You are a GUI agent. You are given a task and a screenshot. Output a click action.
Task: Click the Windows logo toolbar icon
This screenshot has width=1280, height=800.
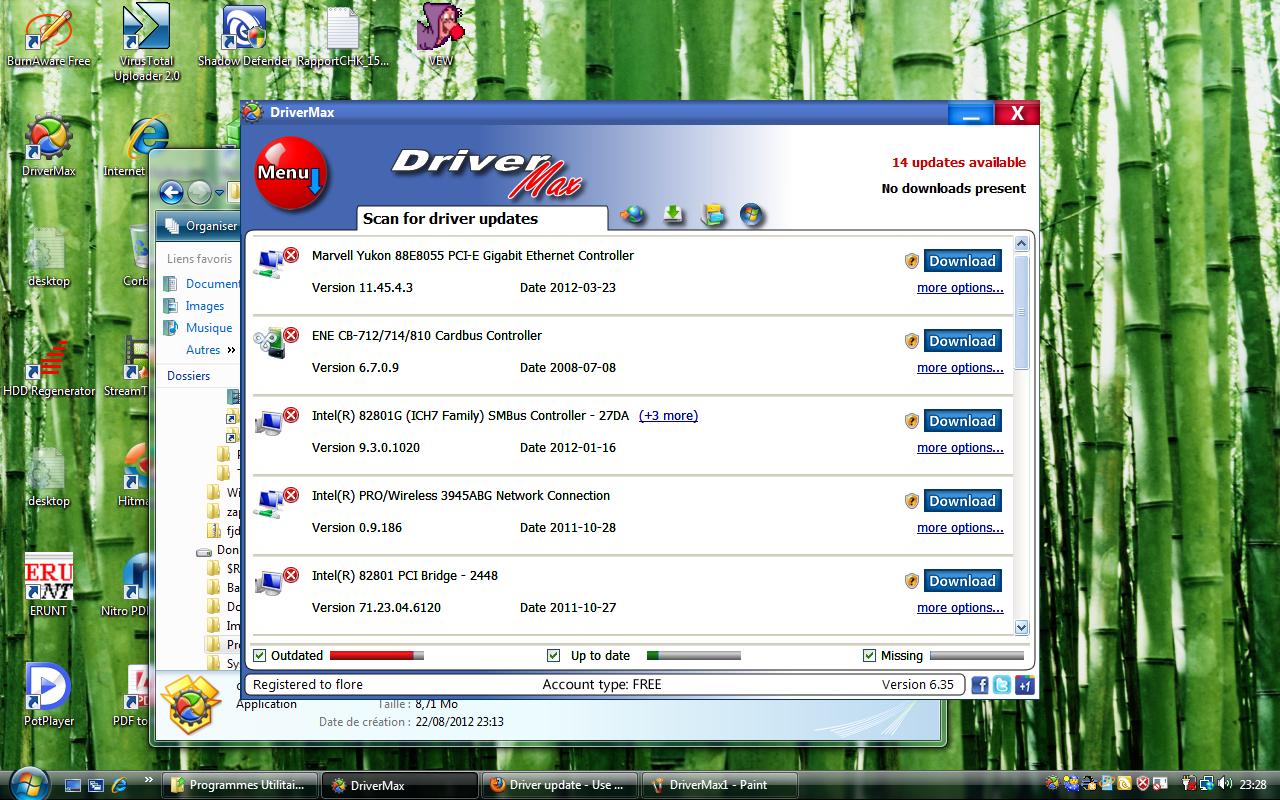pos(752,214)
